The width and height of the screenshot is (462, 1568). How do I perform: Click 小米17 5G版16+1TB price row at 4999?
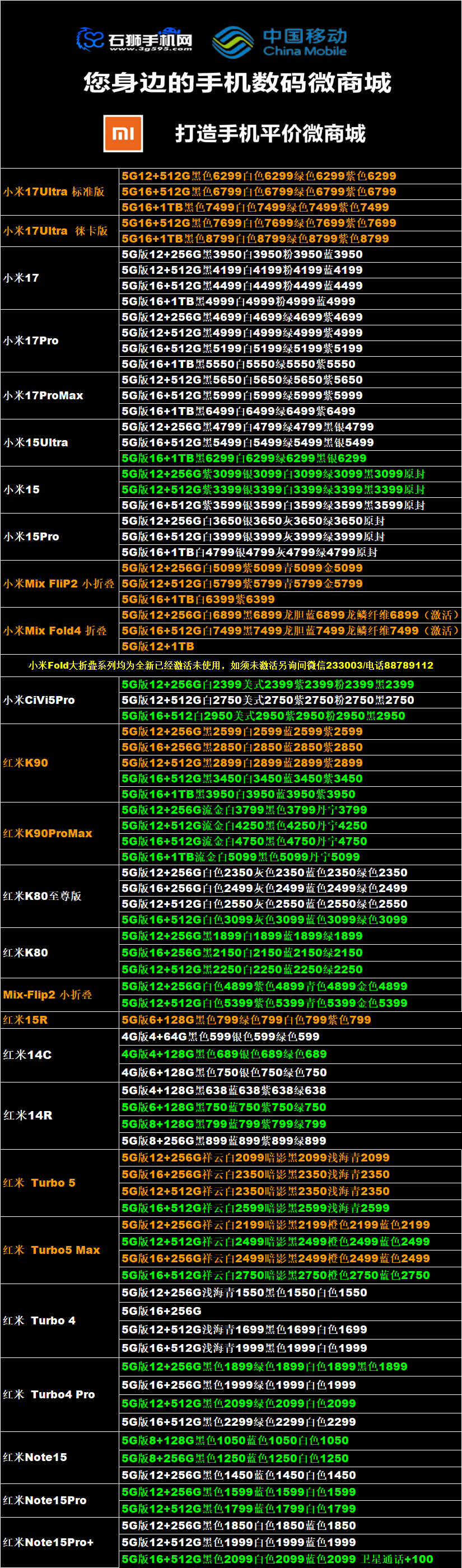pos(238,301)
